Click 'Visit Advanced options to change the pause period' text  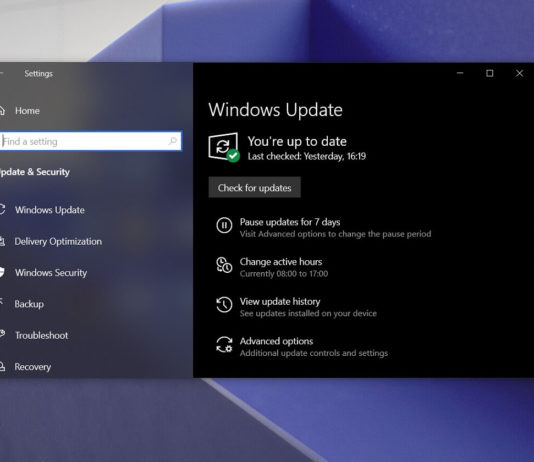click(335, 234)
